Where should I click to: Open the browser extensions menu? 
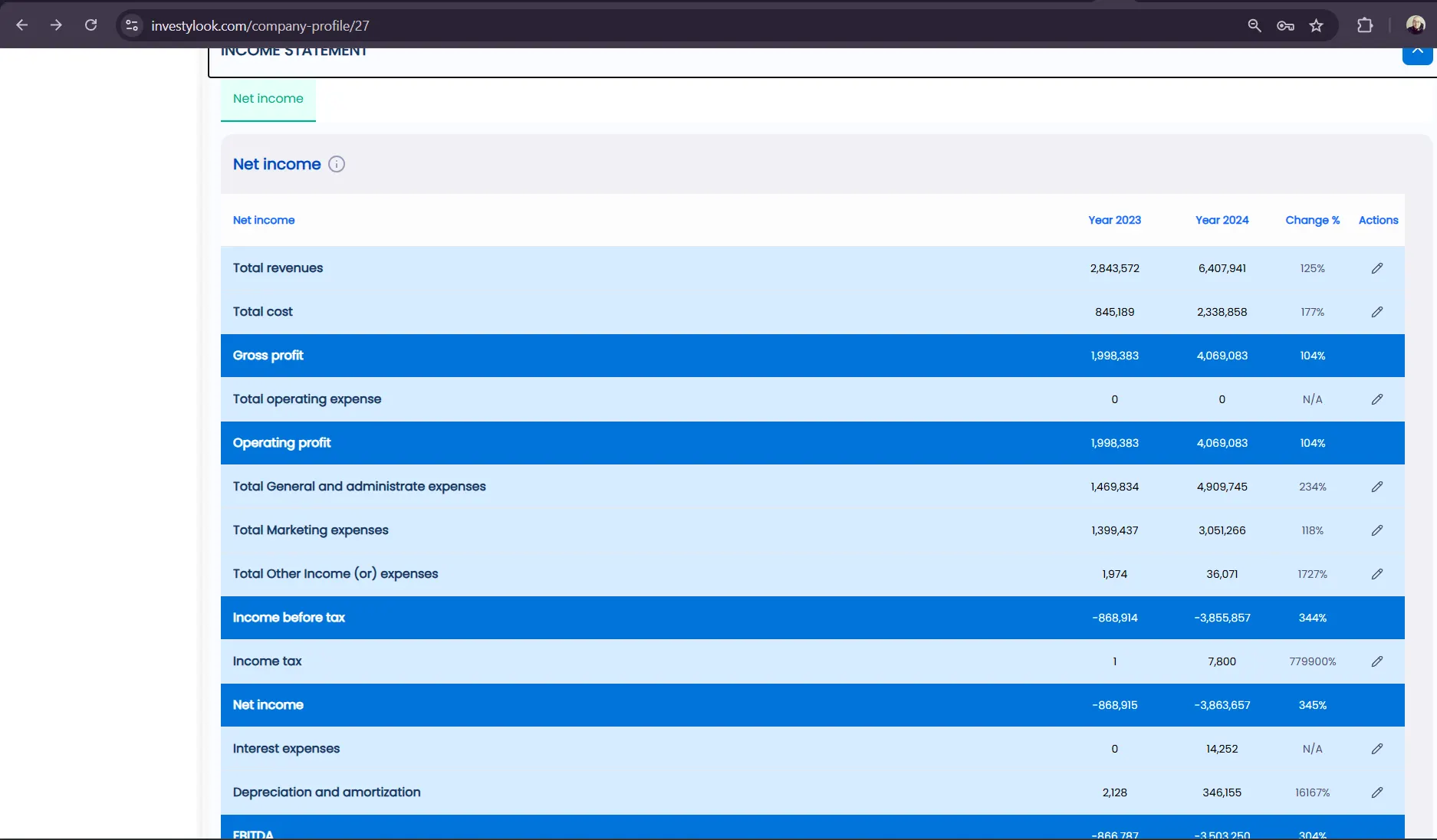[x=1365, y=25]
